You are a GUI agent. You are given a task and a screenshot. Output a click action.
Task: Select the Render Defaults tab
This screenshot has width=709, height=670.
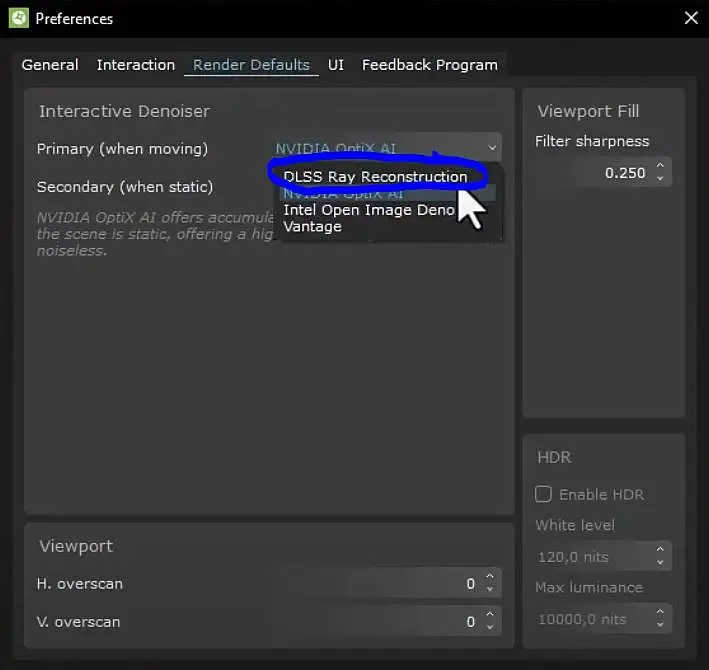click(251, 65)
